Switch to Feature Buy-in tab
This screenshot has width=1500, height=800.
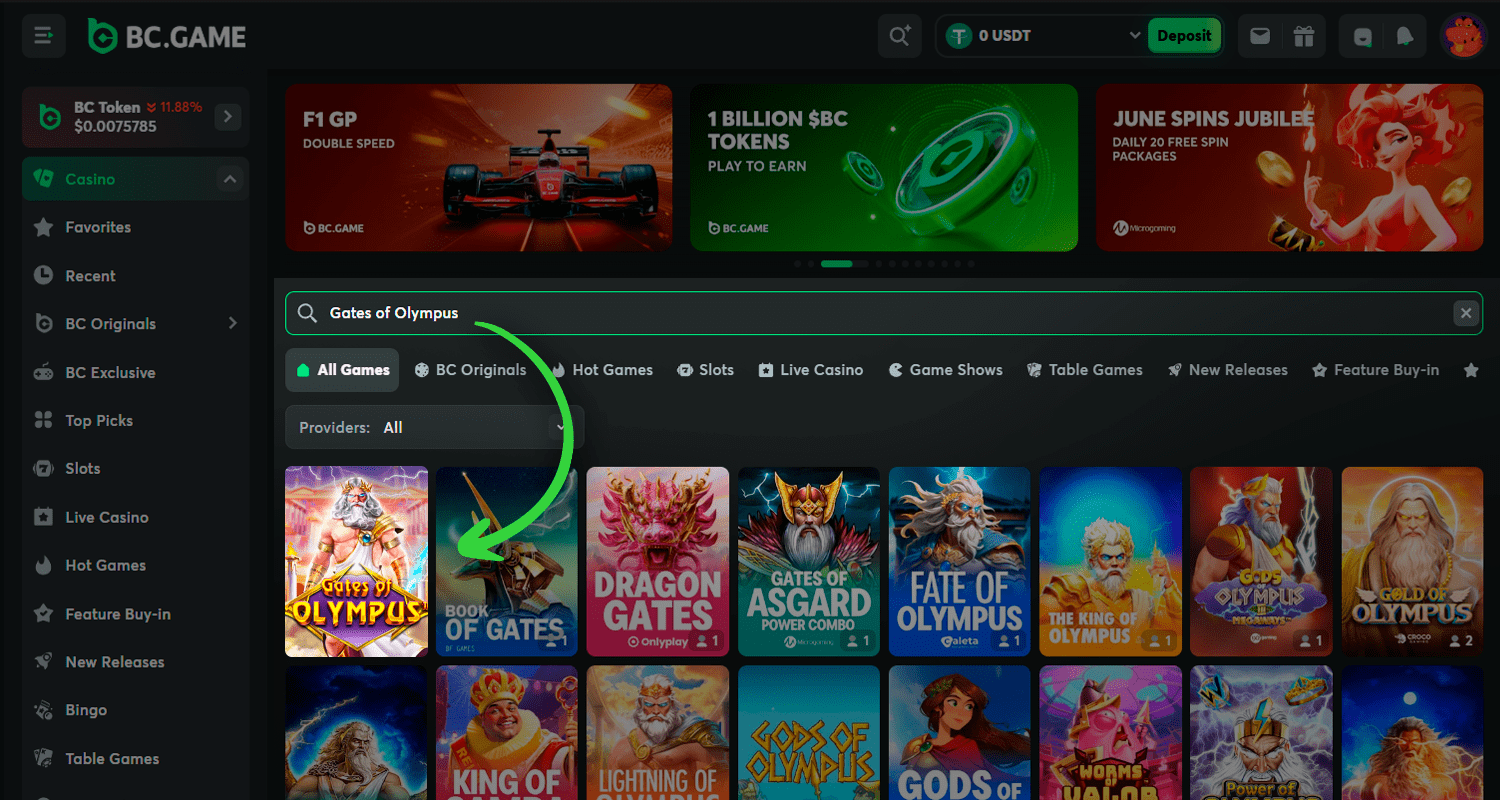1375,370
